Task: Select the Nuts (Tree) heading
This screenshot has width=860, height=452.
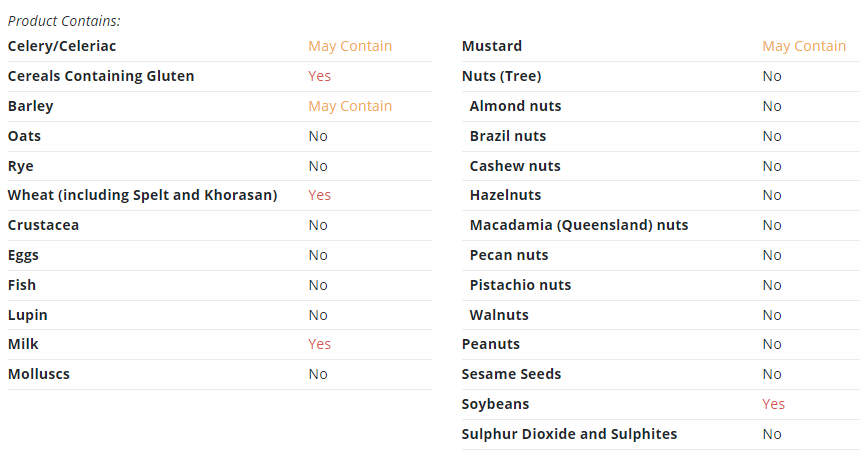Action: point(501,76)
